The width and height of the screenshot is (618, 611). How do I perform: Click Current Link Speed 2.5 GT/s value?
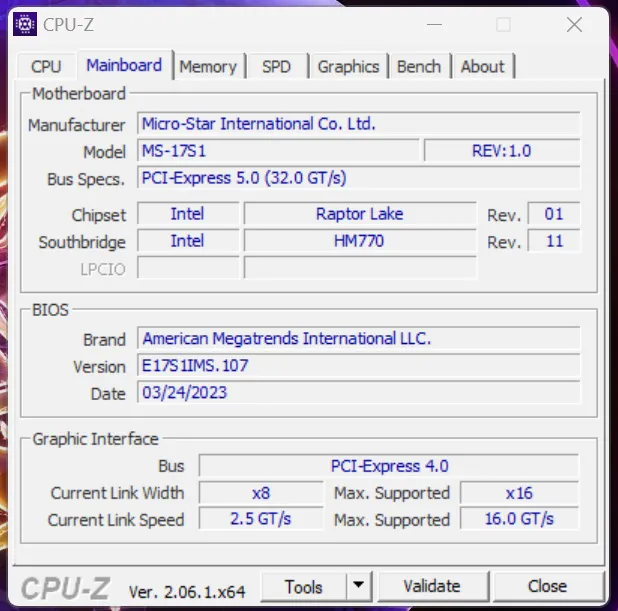coord(261,519)
